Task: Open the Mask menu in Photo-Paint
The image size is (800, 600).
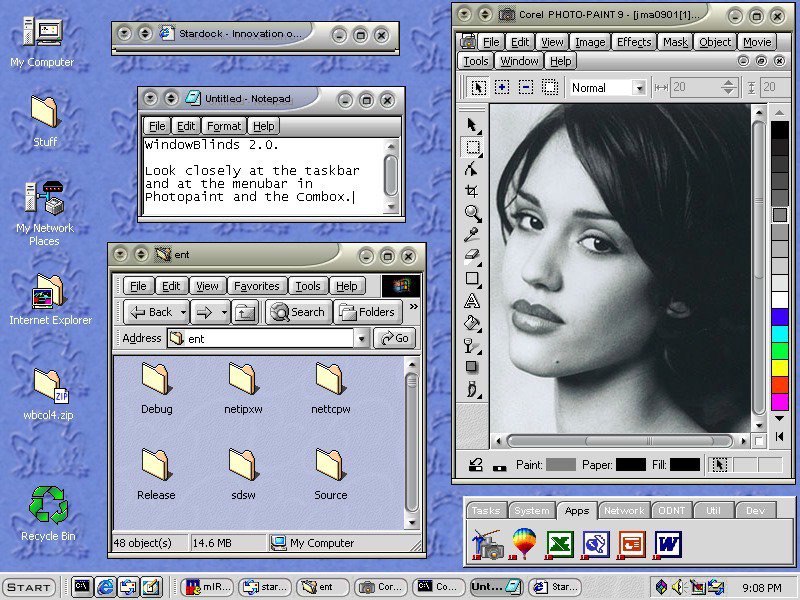Action: 675,42
